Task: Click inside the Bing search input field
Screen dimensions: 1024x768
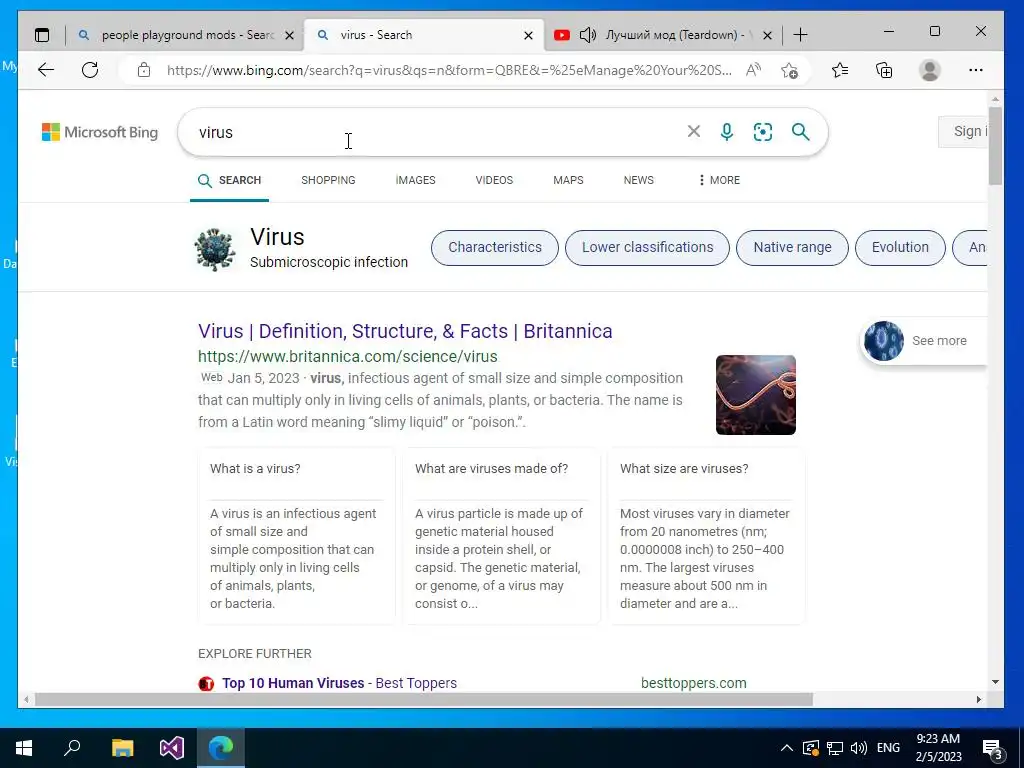Action: (438, 132)
